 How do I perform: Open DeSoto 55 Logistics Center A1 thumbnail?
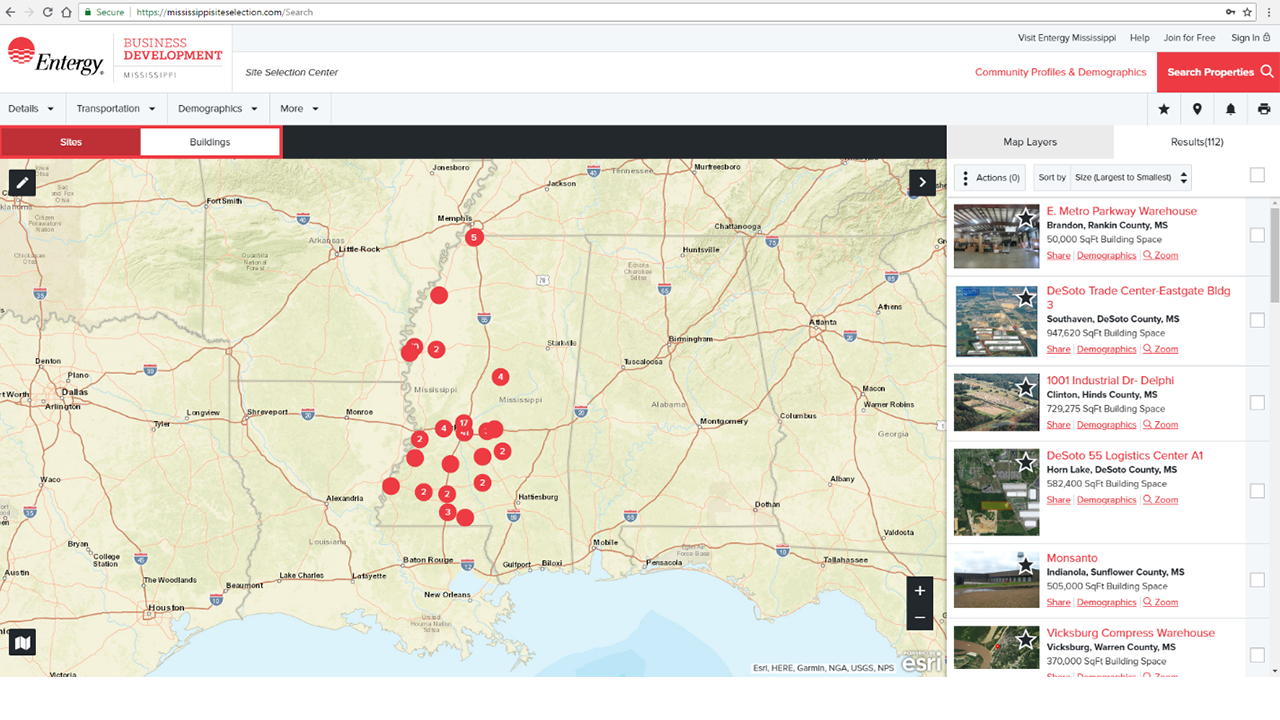coord(996,492)
